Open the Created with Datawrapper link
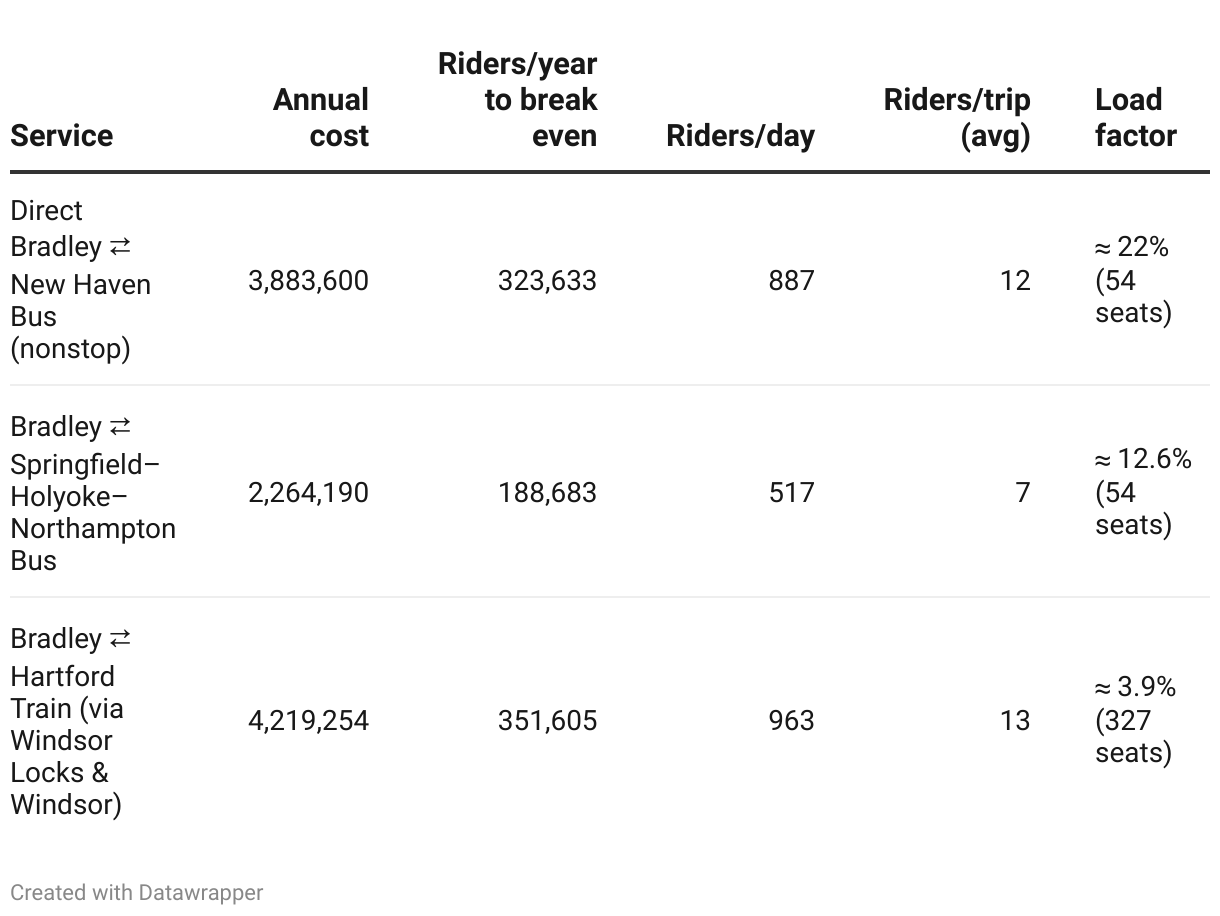 (137, 892)
